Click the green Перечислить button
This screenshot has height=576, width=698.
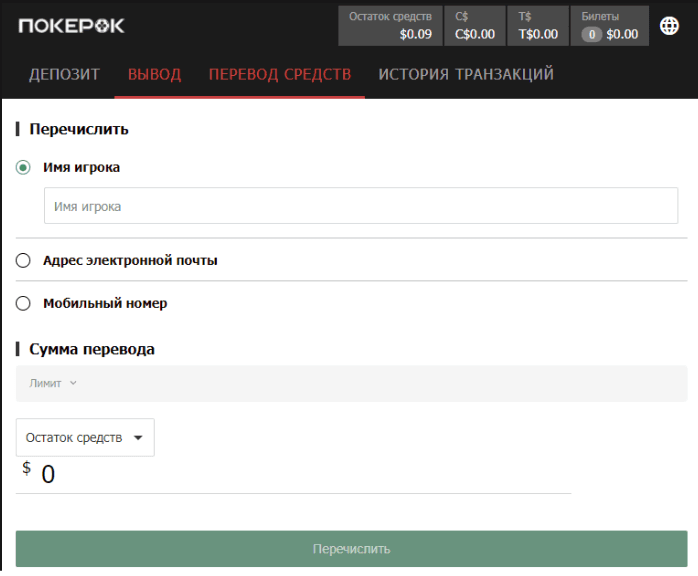point(352,549)
